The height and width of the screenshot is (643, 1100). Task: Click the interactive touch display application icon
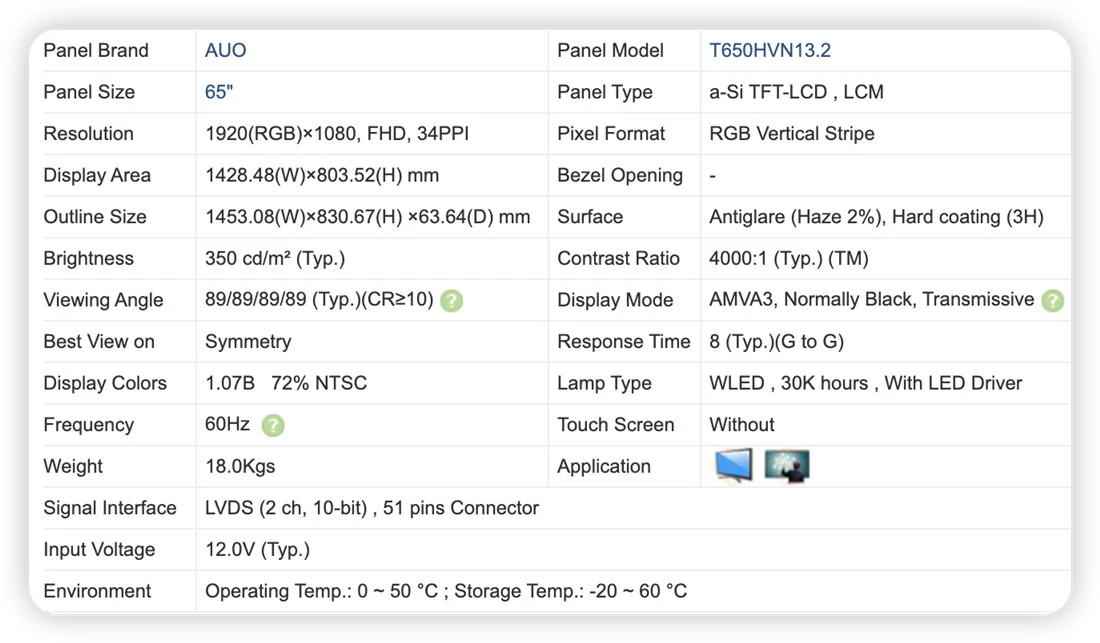click(786, 466)
